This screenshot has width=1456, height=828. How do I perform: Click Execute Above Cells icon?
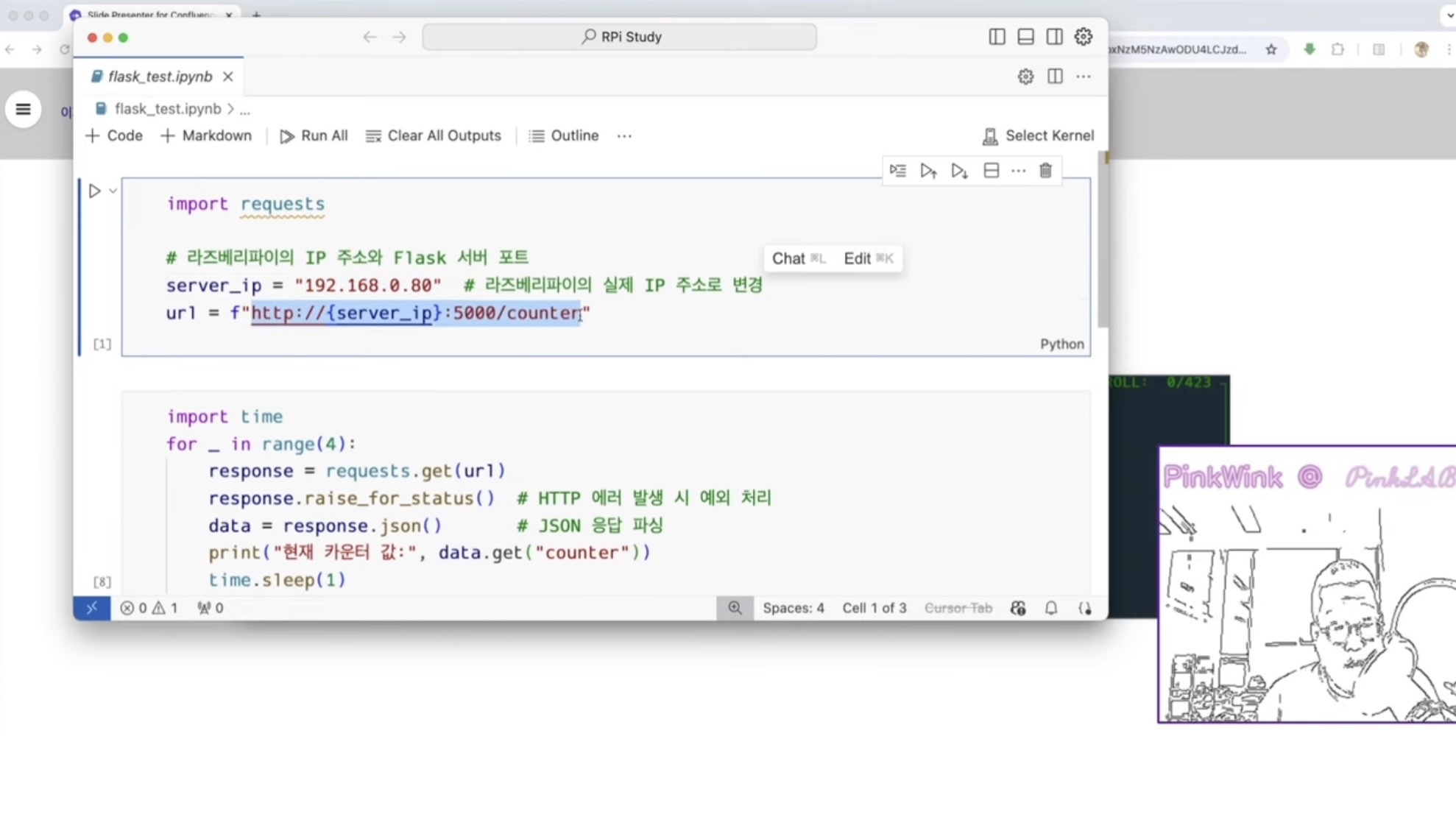click(928, 171)
